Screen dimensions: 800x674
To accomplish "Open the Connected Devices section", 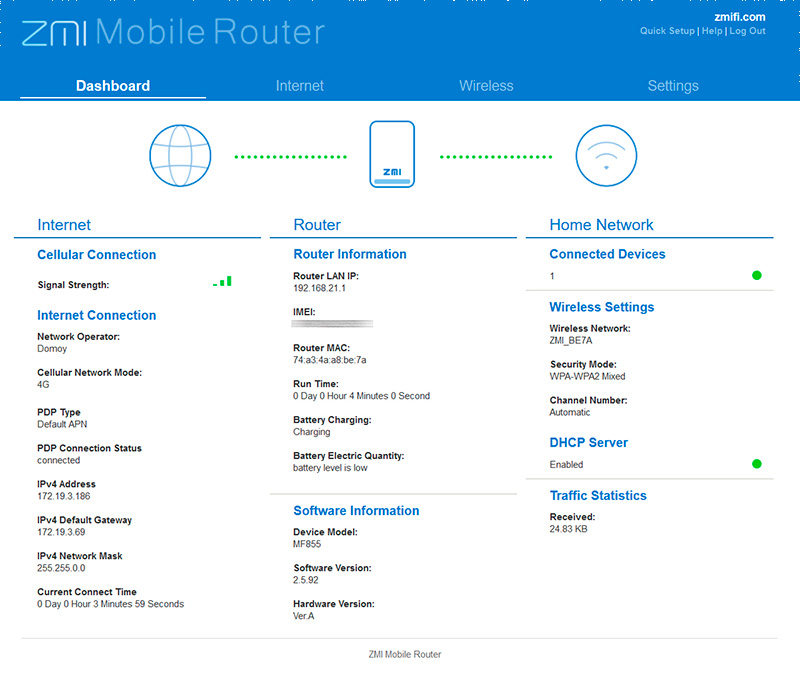I will 607,254.
